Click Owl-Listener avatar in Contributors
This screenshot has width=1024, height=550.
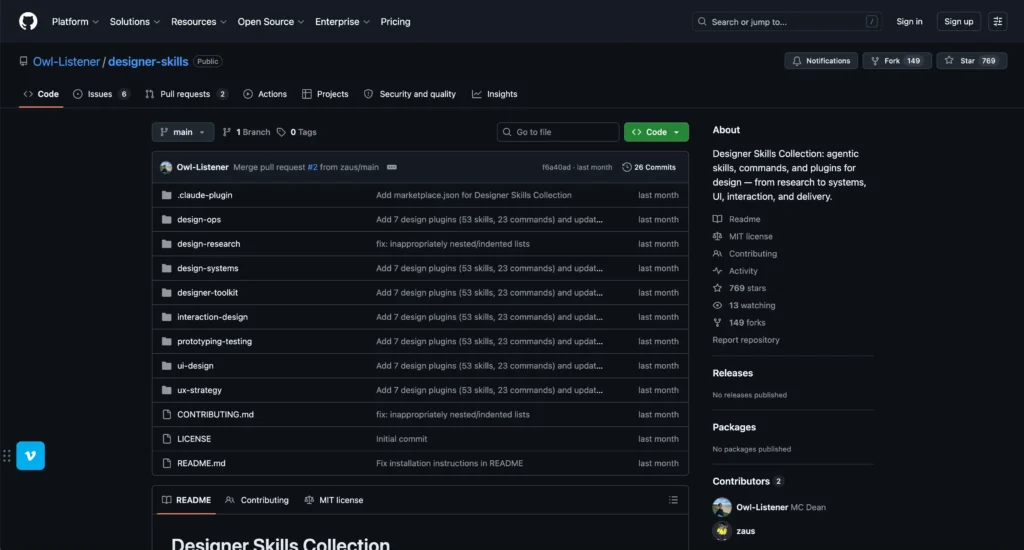click(722, 507)
